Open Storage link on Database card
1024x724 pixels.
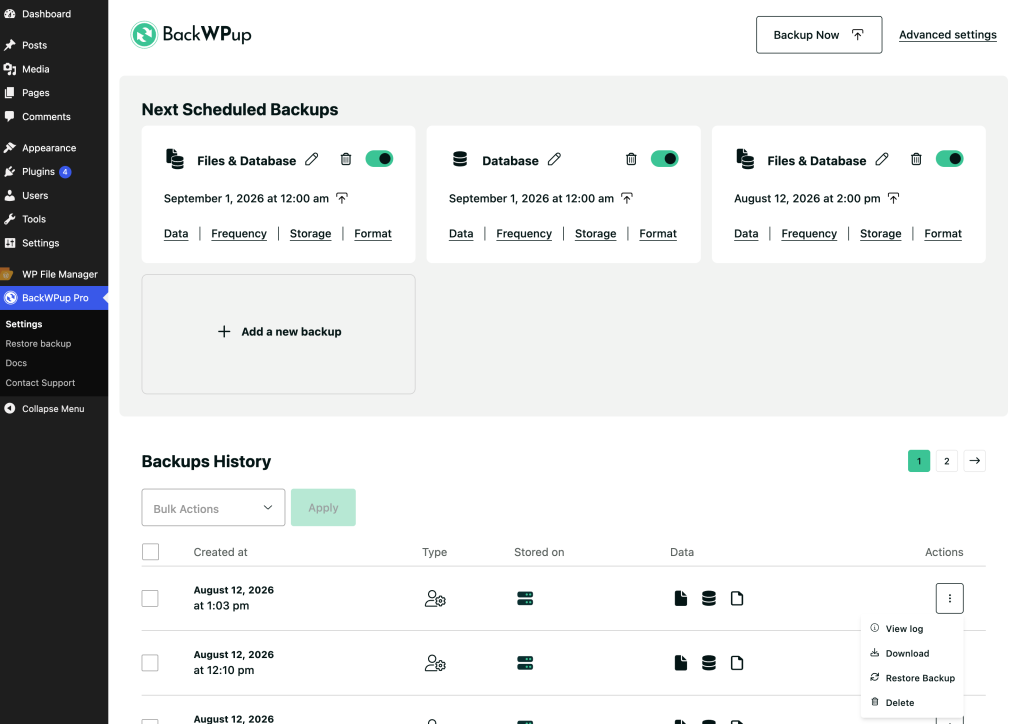pyautogui.click(x=596, y=234)
